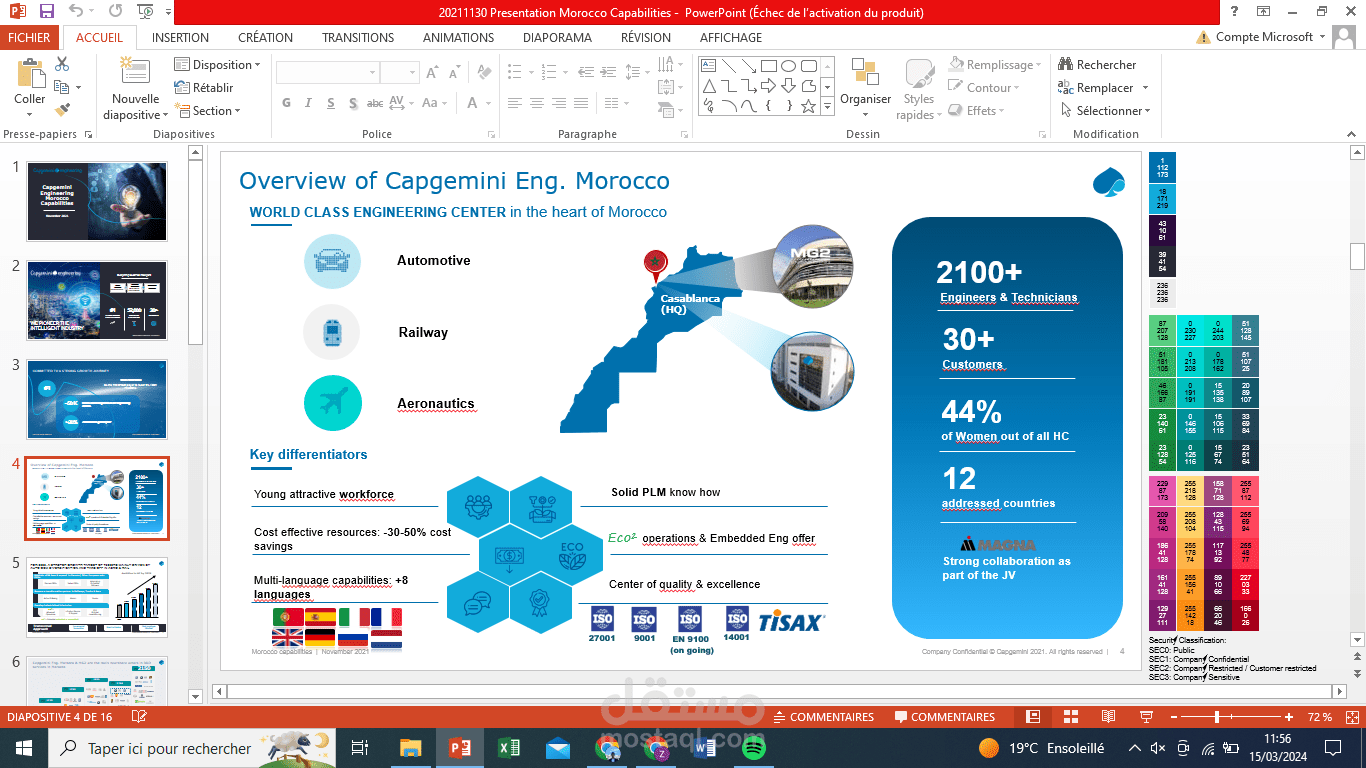Open the Disposition layout dropdown
The width and height of the screenshot is (1366, 768).
coord(217,65)
